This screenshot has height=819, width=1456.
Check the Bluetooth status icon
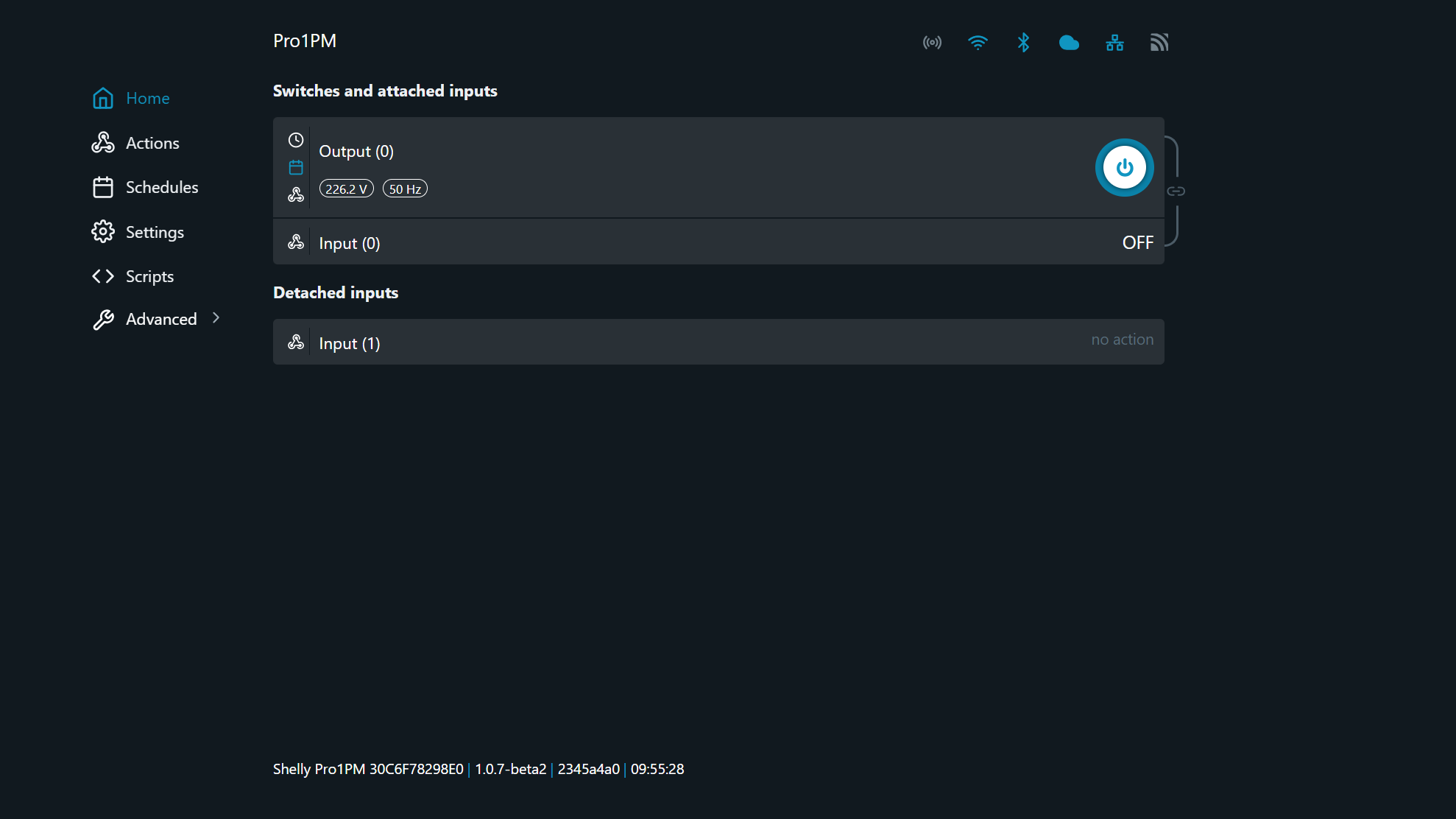point(1023,43)
